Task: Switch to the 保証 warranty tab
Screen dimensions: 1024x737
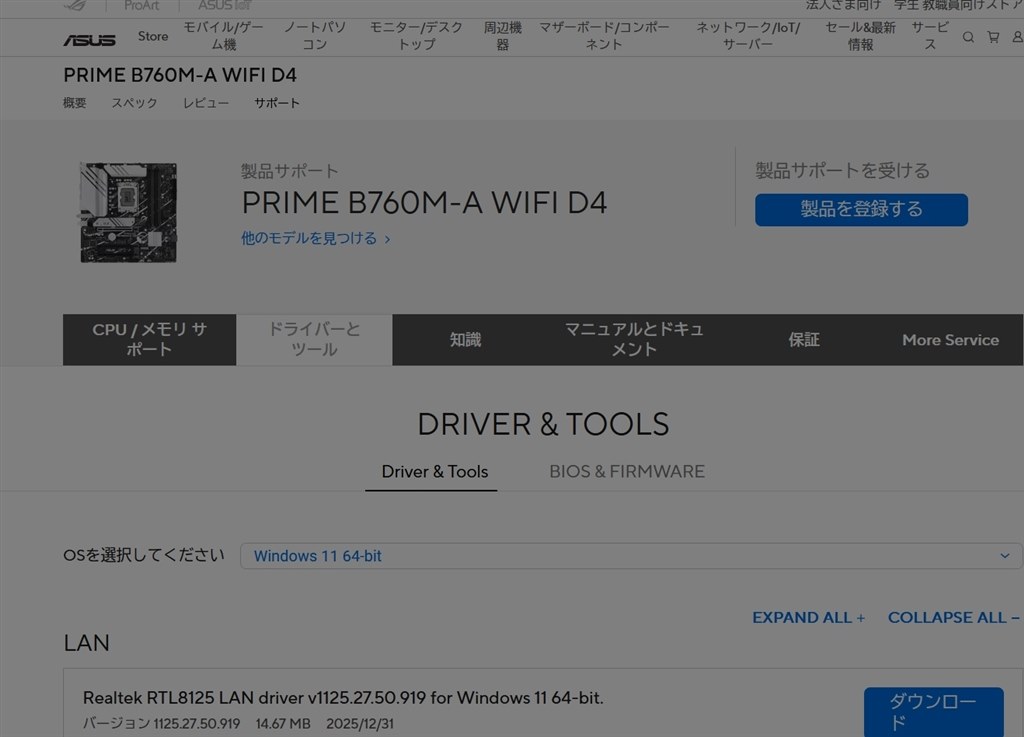Action: pyautogui.click(x=803, y=340)
